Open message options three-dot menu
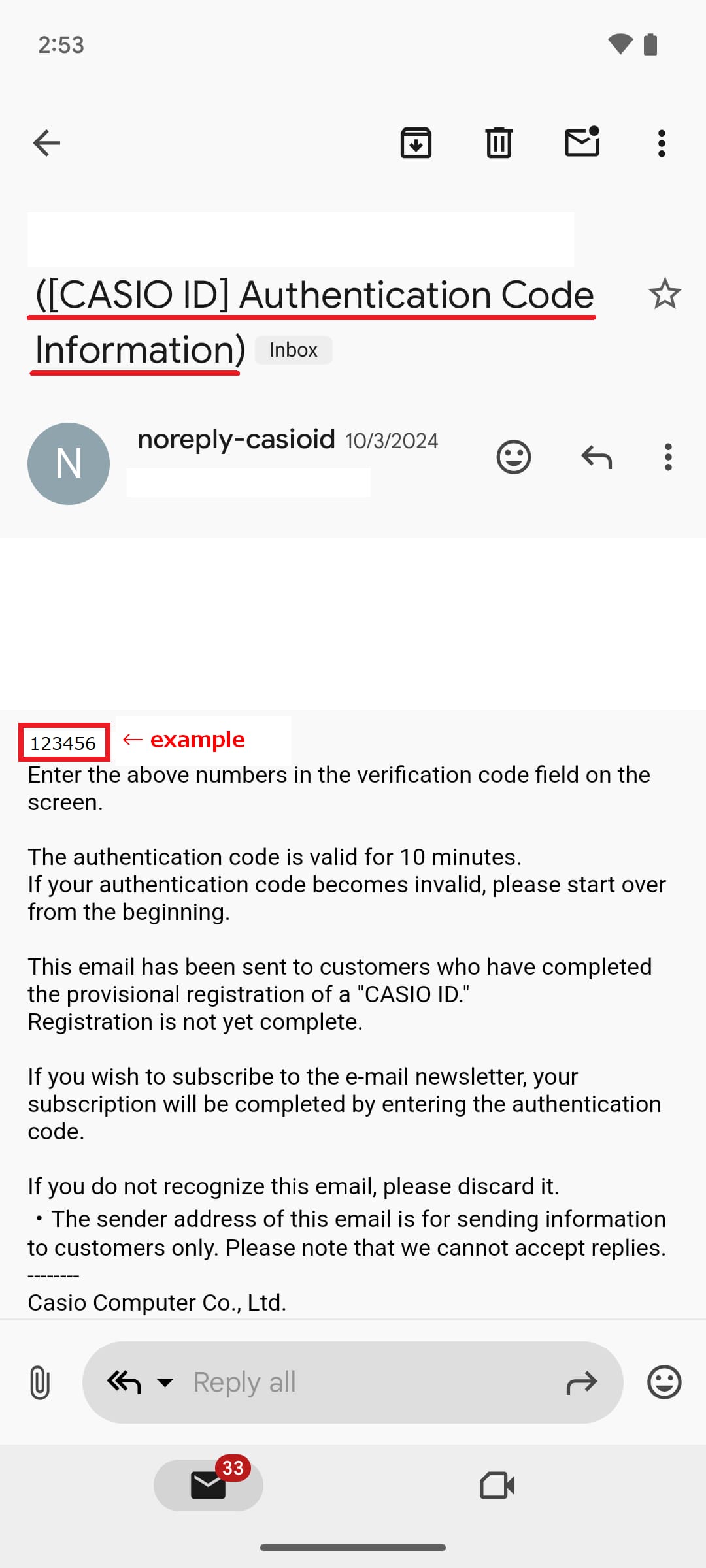The width and height of the screenshot is (706, 1568). click(x=667, y=457)
